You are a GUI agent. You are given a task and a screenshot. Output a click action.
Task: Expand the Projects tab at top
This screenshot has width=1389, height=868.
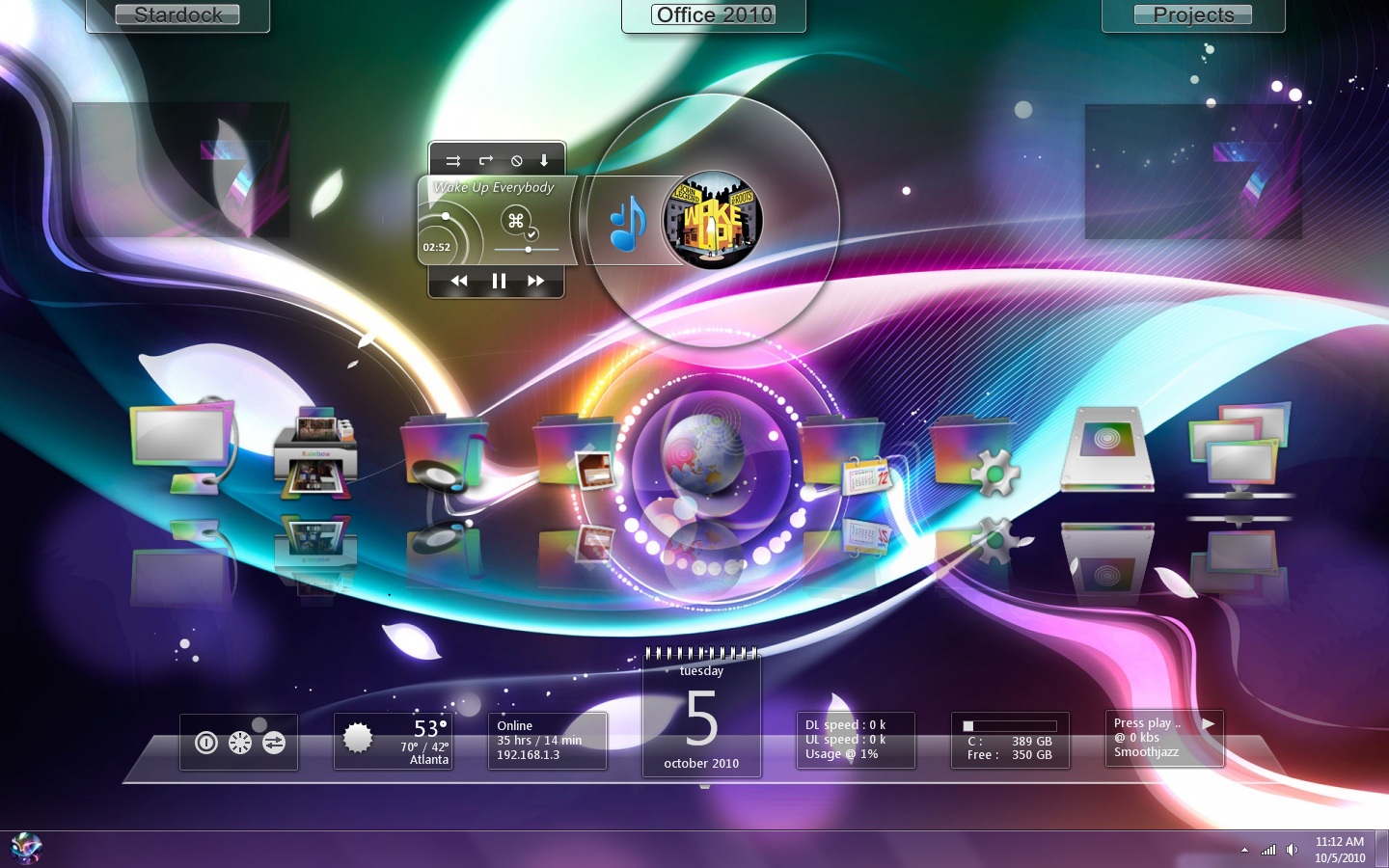pyautogui.click(x=1193, y=14)
